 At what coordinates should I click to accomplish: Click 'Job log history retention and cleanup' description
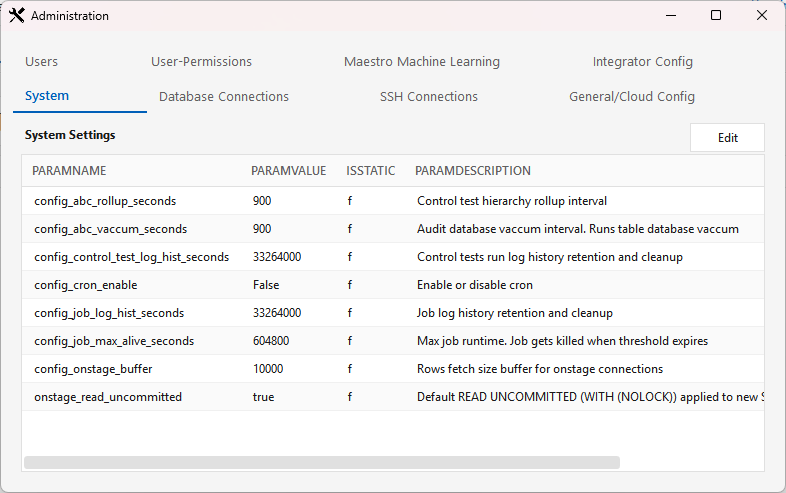click(515, 313)
